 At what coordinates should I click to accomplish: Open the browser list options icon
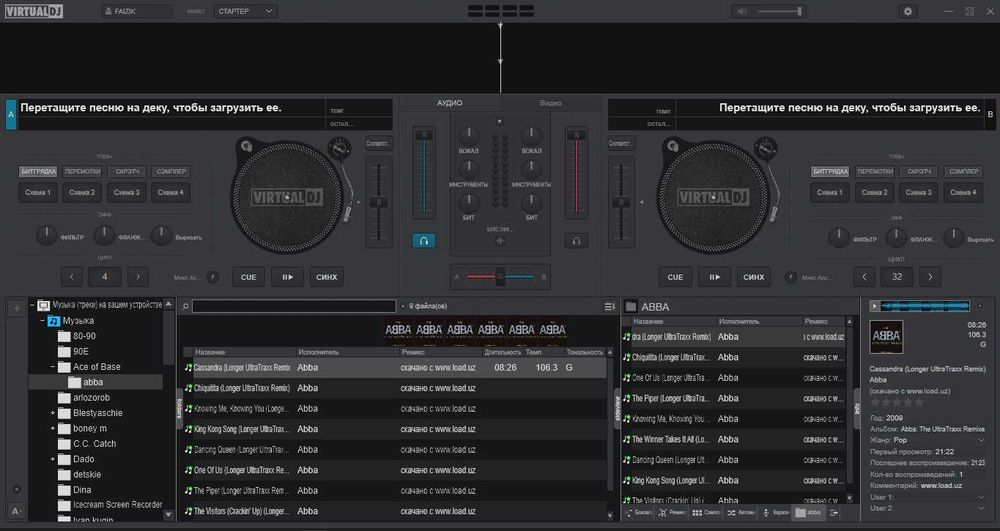609,306
